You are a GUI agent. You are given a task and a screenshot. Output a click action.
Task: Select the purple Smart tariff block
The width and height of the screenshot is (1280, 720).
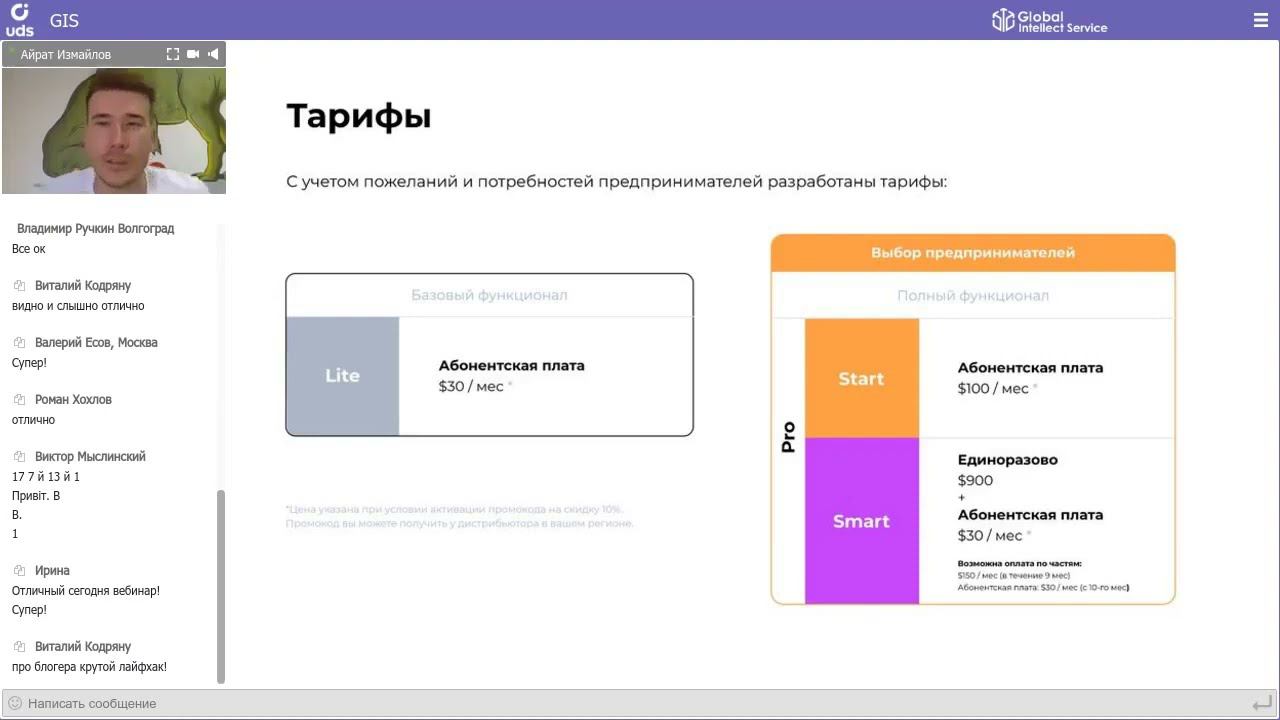[861, 521]
